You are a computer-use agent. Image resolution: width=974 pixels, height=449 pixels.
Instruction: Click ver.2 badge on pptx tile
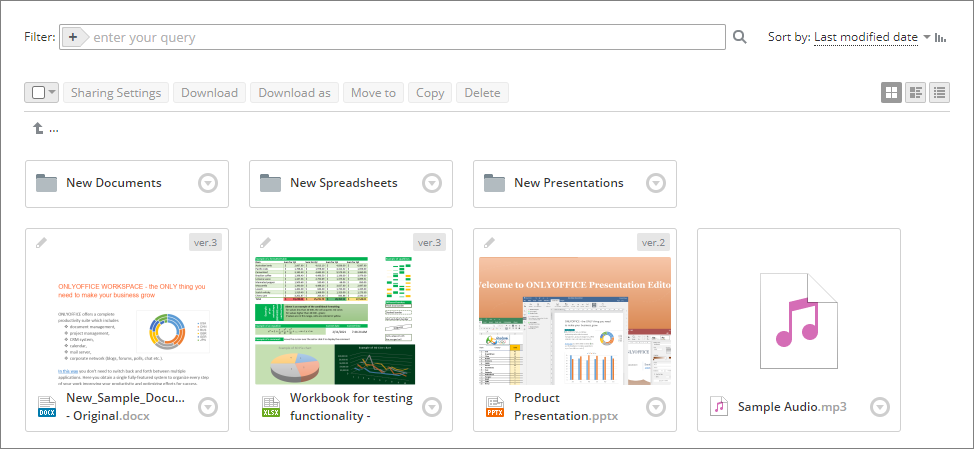click(653, 242)
